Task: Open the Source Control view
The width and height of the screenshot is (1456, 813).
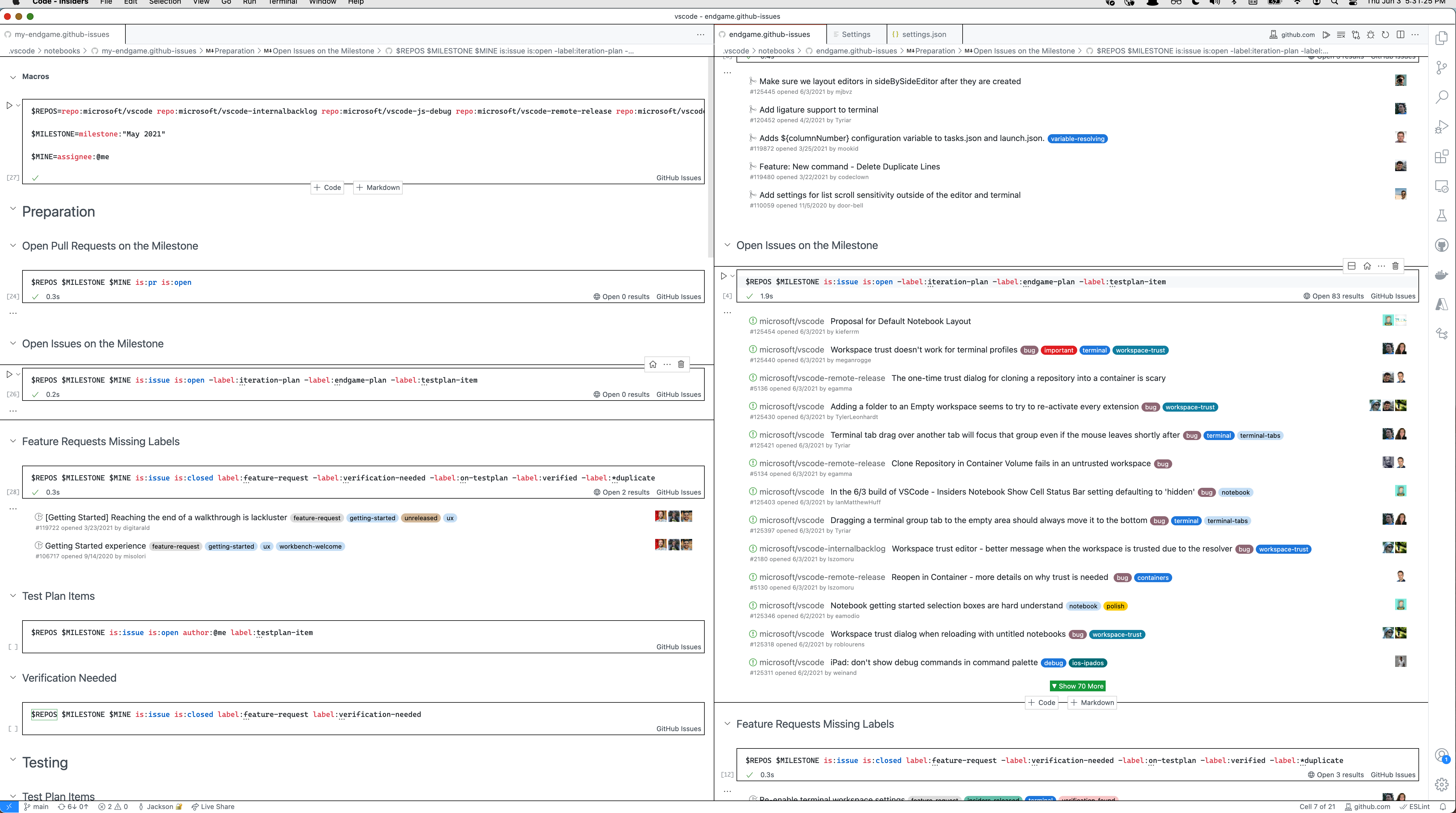Action: pyautogui.click(x=1442, y=68)
